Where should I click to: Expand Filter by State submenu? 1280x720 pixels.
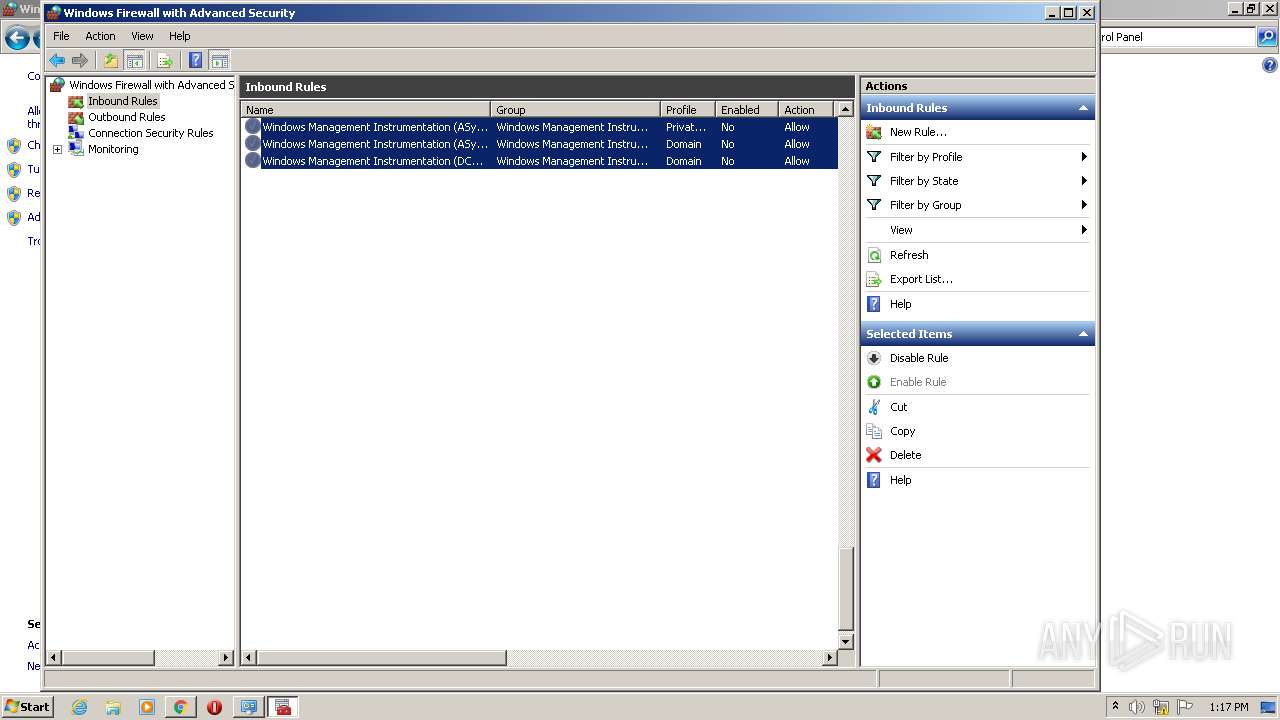pyautogui.click(x=977, y=181)
